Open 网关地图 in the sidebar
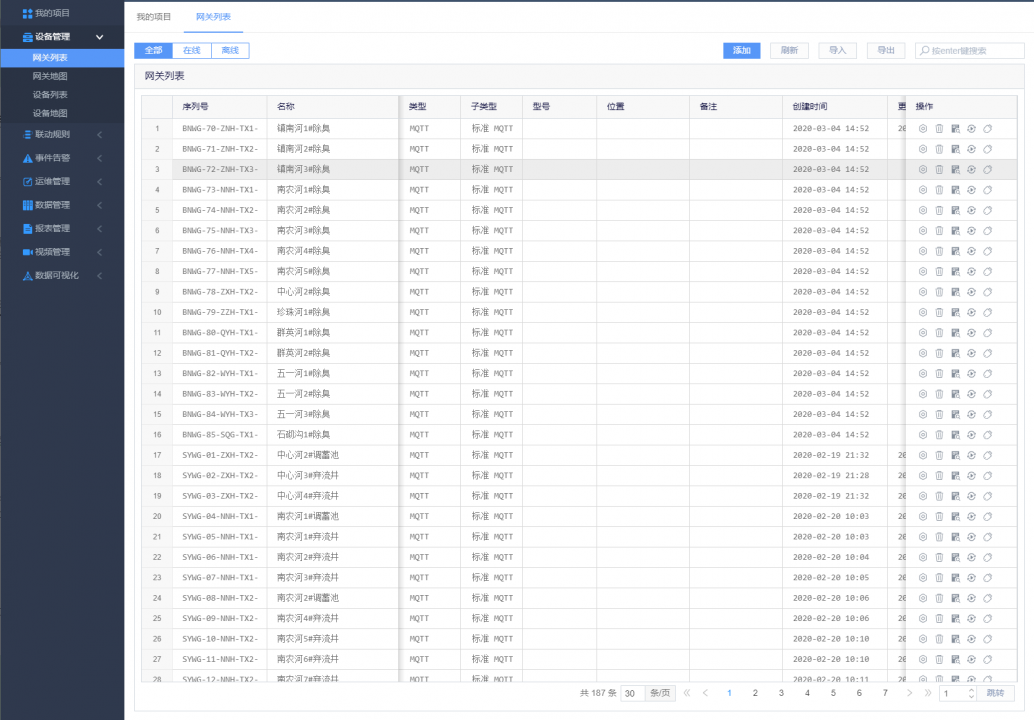The image size is (1034, 720). (x=50, y=76)
